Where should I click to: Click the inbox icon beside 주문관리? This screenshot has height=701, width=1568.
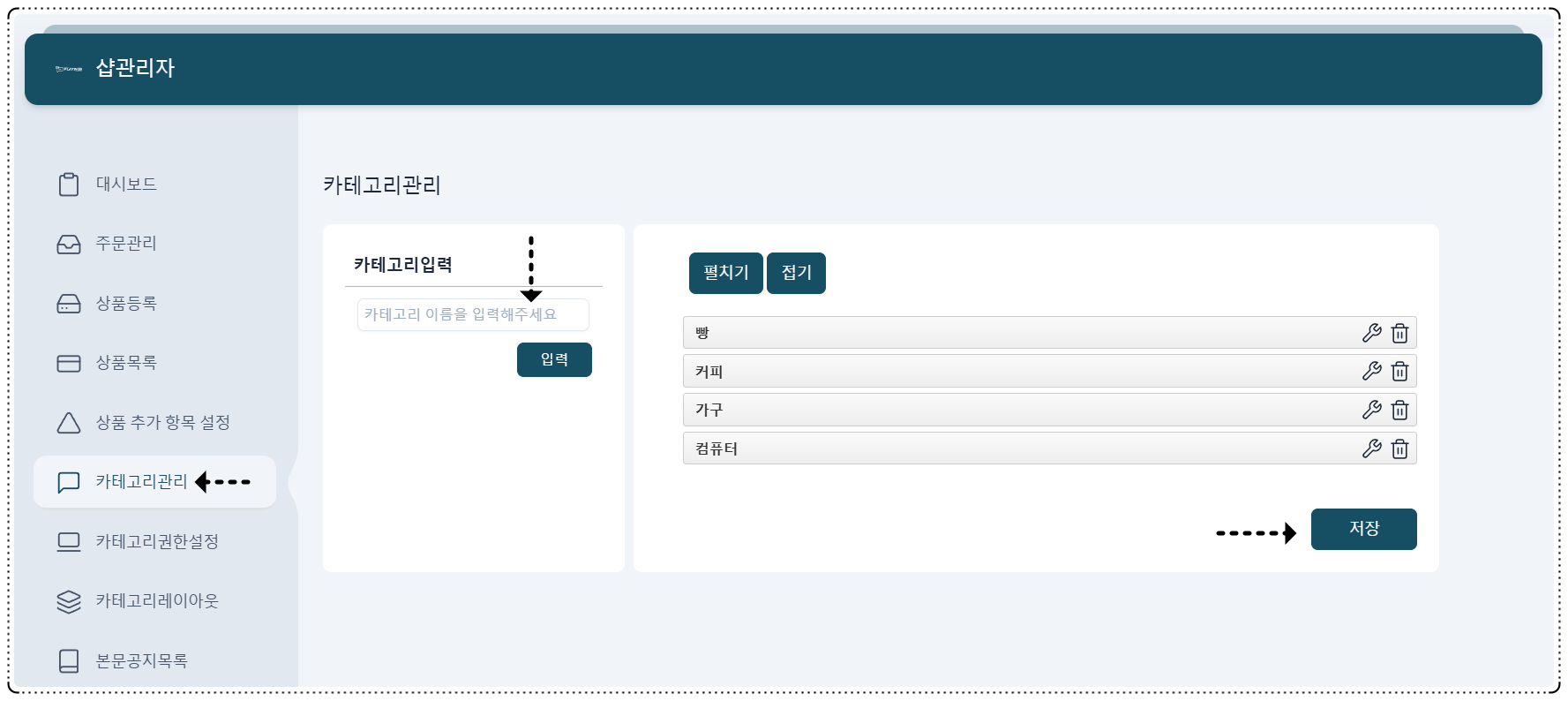(69, 244)
